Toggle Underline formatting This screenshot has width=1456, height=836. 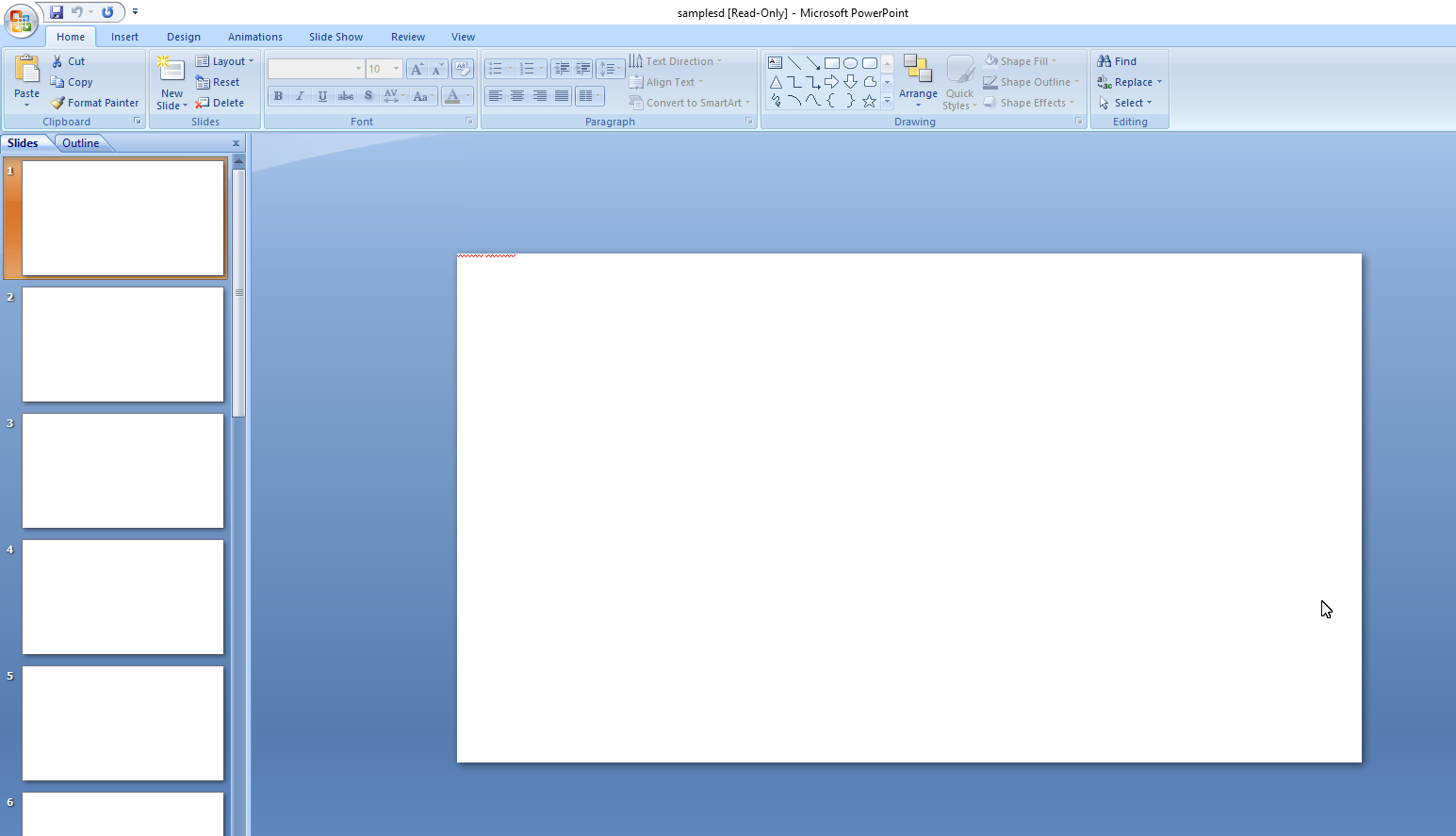coord(322,96)
